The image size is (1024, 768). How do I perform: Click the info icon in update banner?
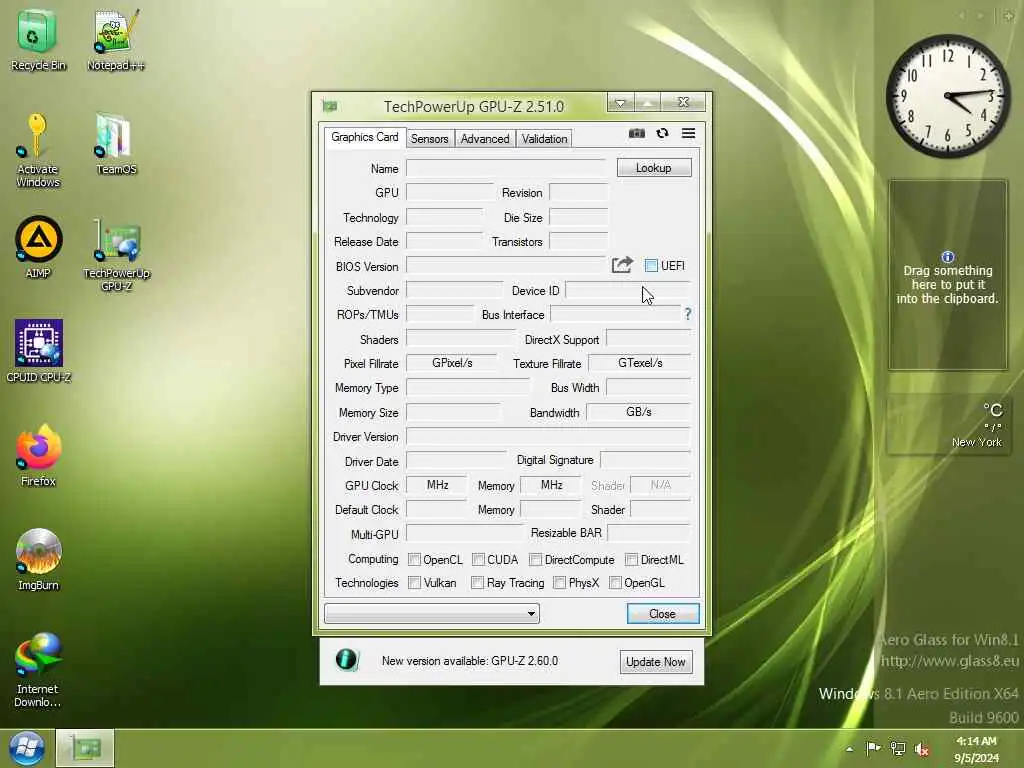click(x=347, y=660)
